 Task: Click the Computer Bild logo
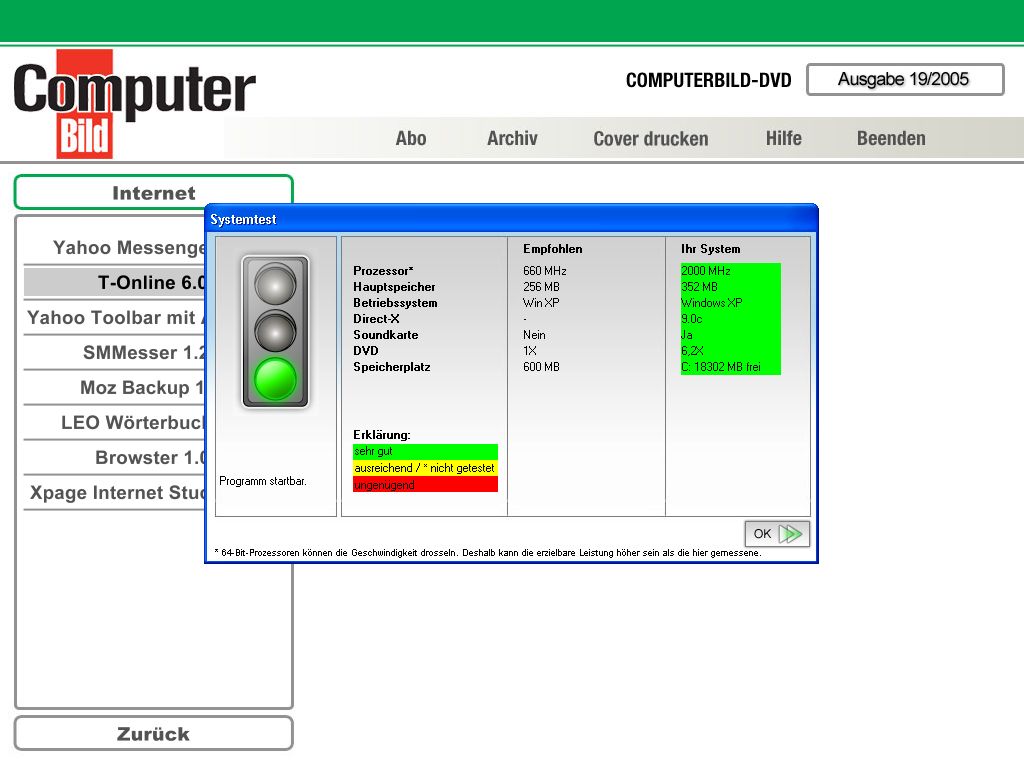tap(134, 102)
